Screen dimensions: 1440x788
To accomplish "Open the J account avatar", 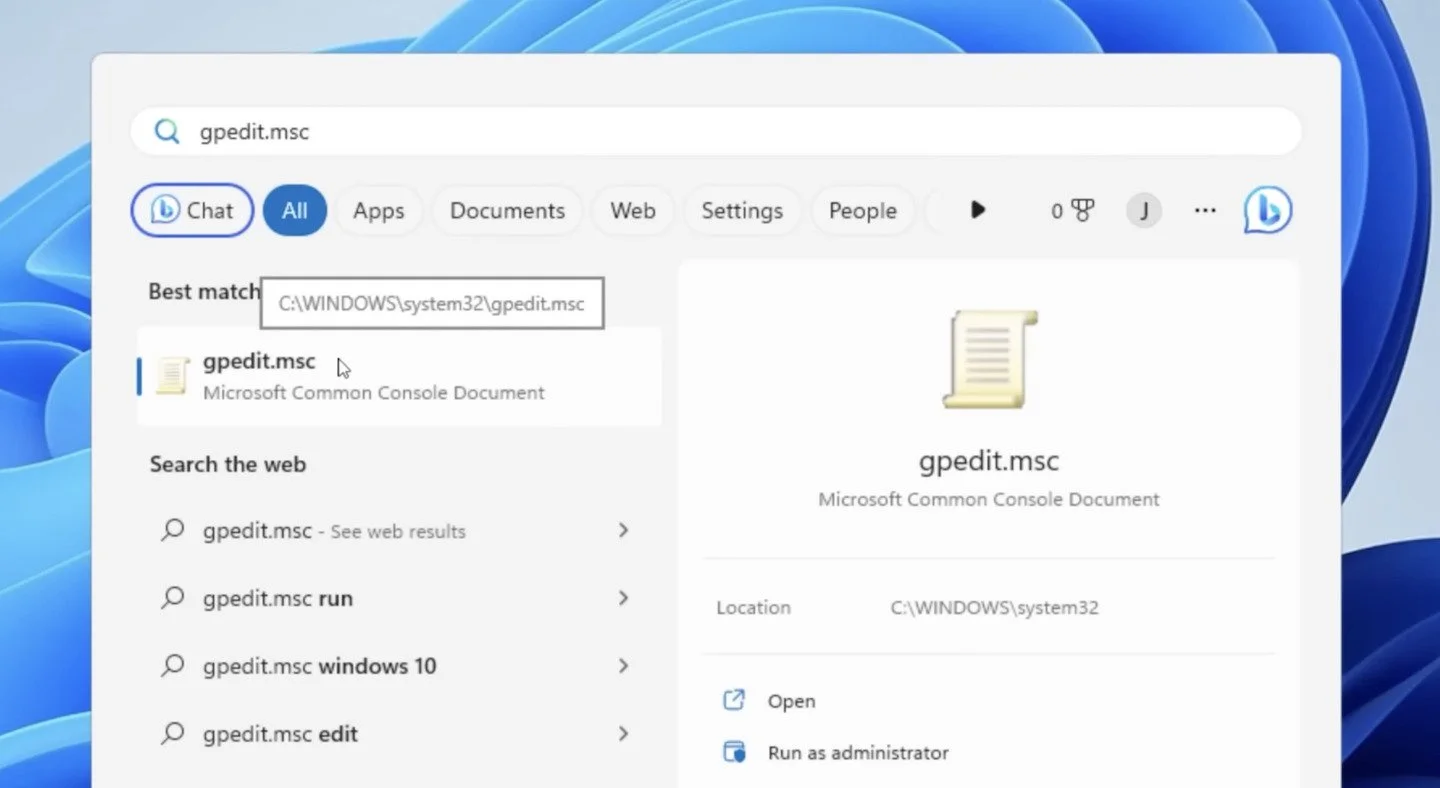I will (1144, 211).
